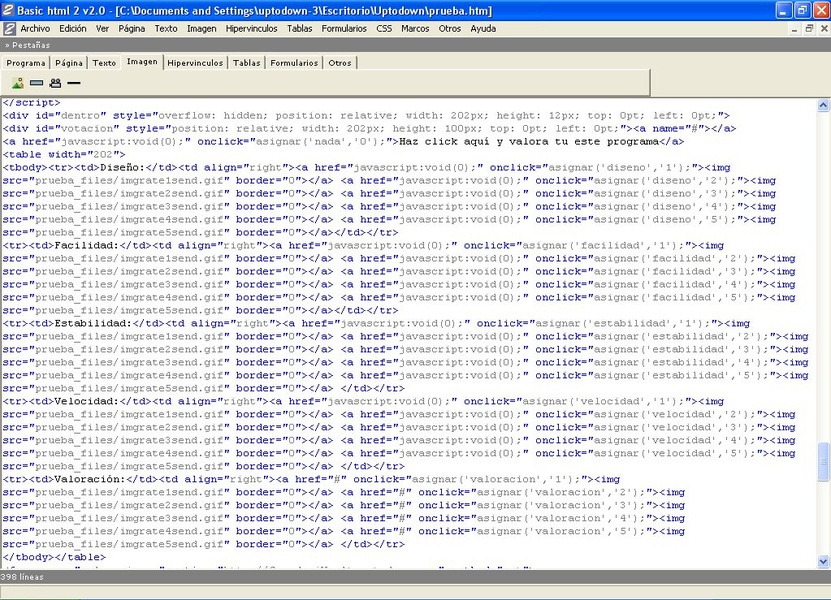Switch to the Hipervinculos tab
Image resolution: width=831 pixels, height=600 pixels.
pyautogui.click(x=195, y=63)
